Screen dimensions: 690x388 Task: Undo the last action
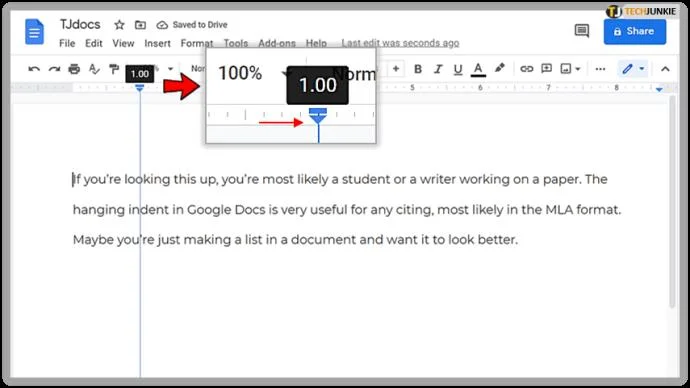(x=34, y=69)
